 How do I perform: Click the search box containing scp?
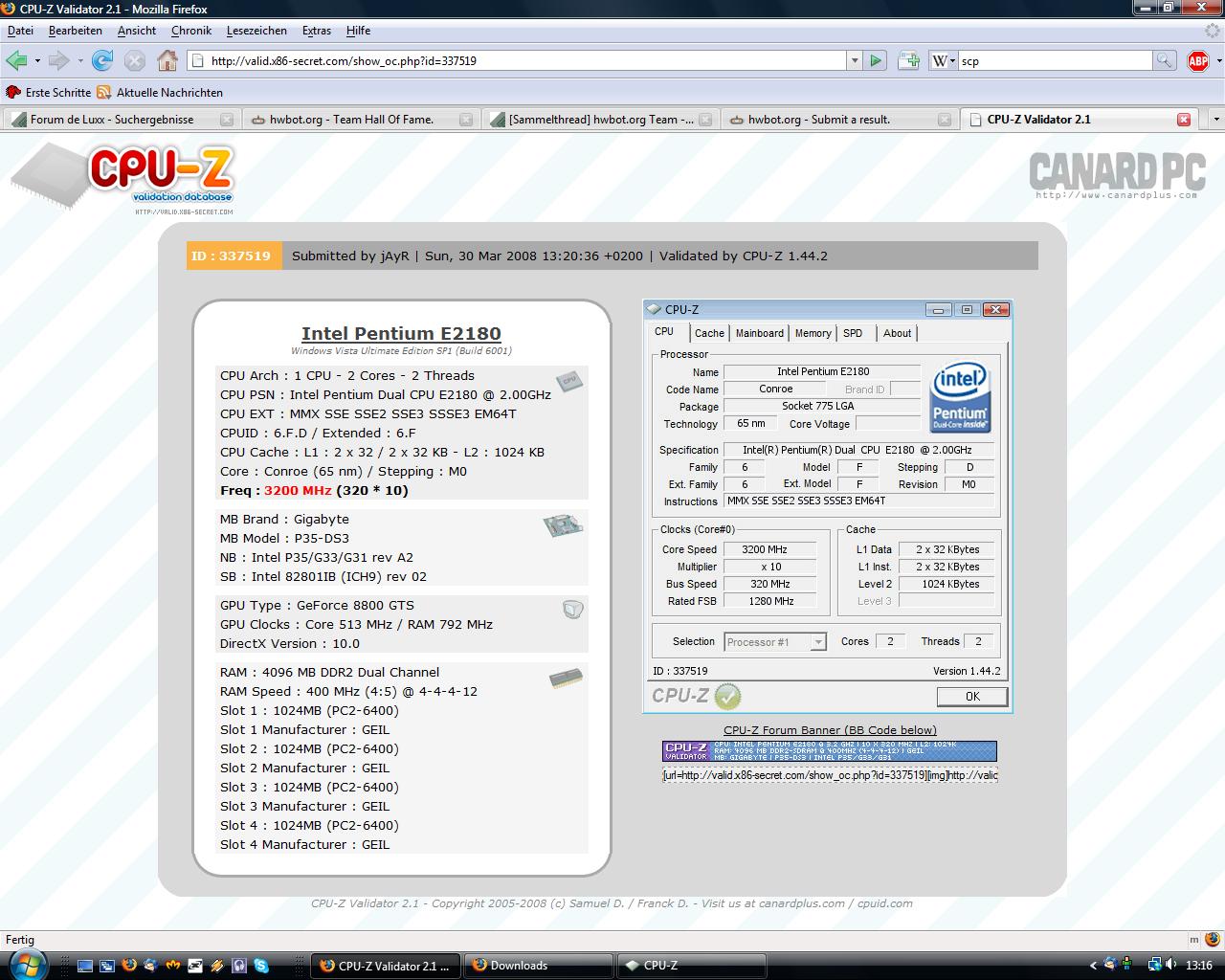click(x=1053, y=60)
